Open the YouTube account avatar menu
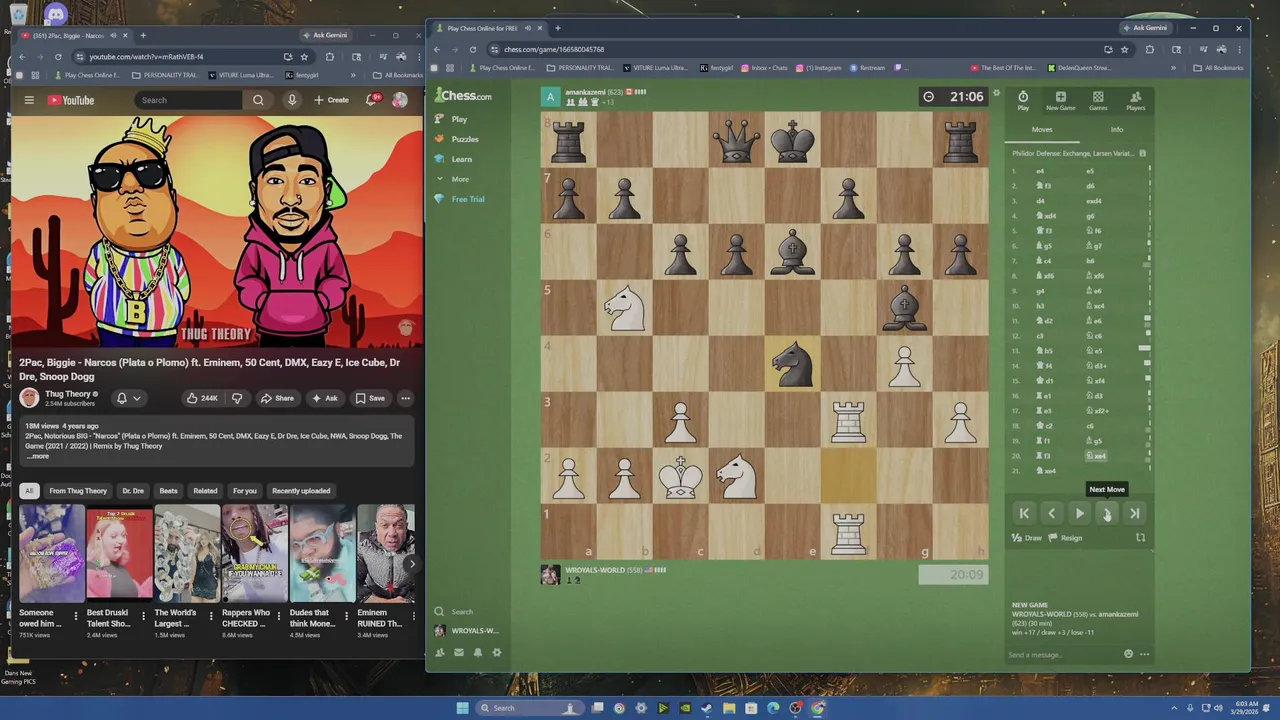Viewport: 1280px width, 720px height. (x=400, y=100)
